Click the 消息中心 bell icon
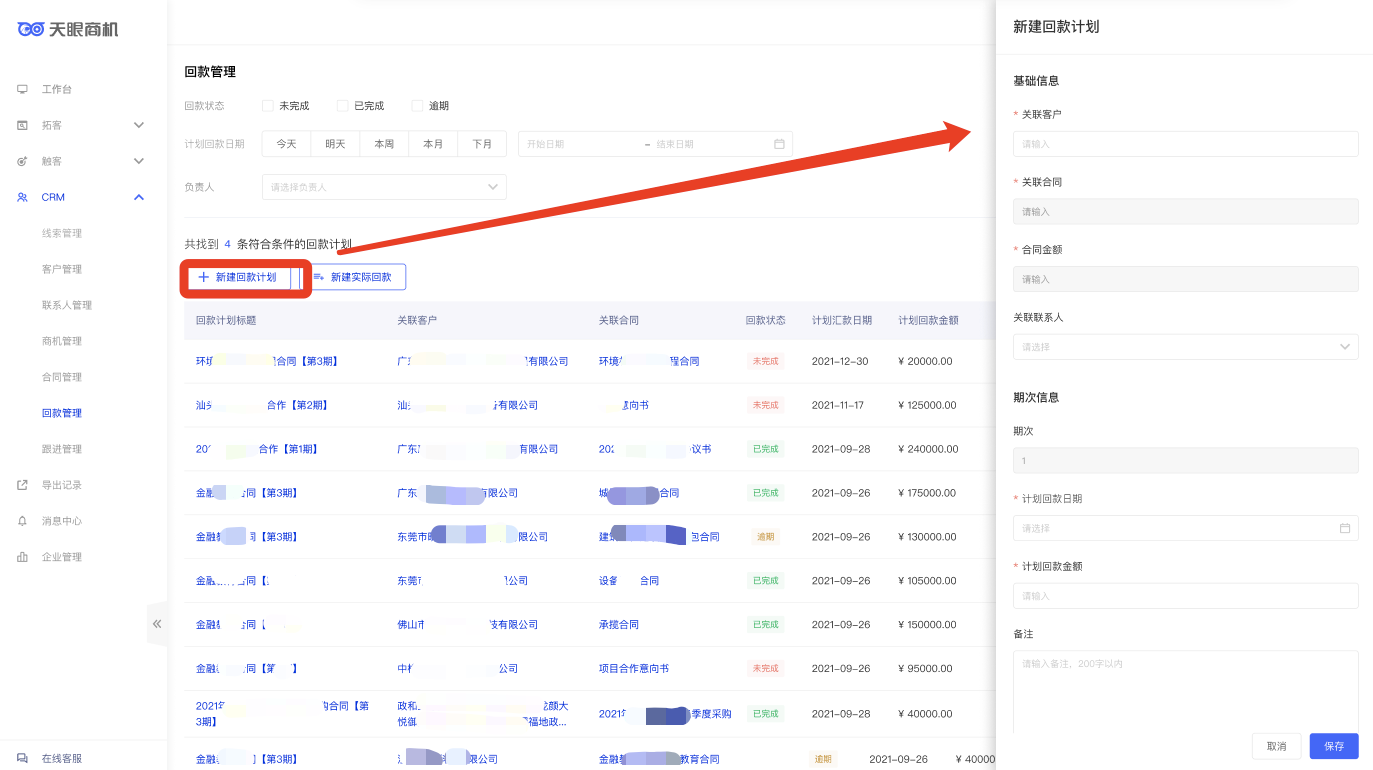 tap(22, 521)
